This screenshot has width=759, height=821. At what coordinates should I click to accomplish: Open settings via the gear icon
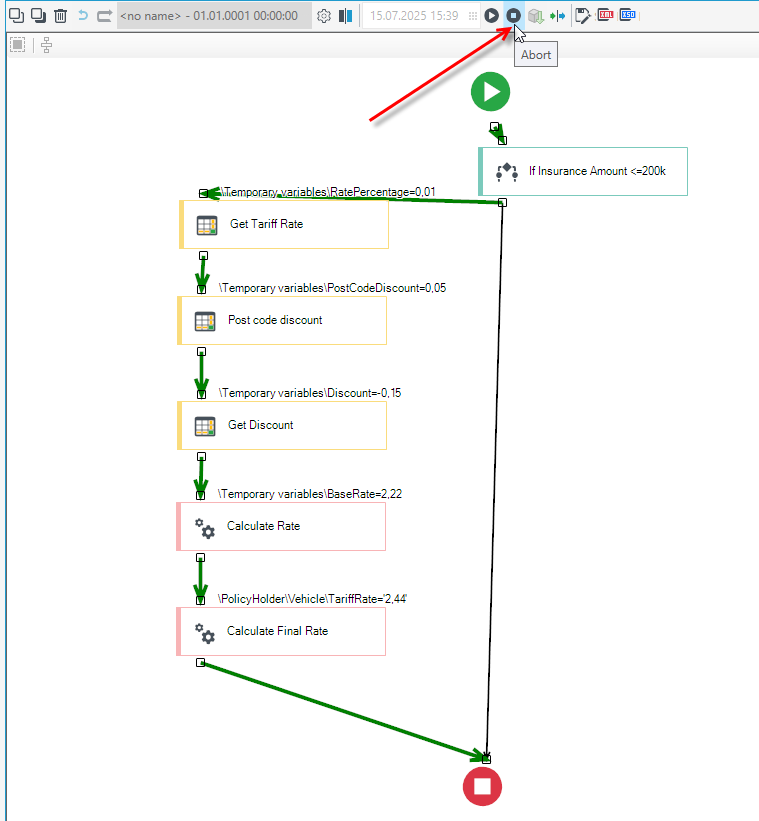324,16
